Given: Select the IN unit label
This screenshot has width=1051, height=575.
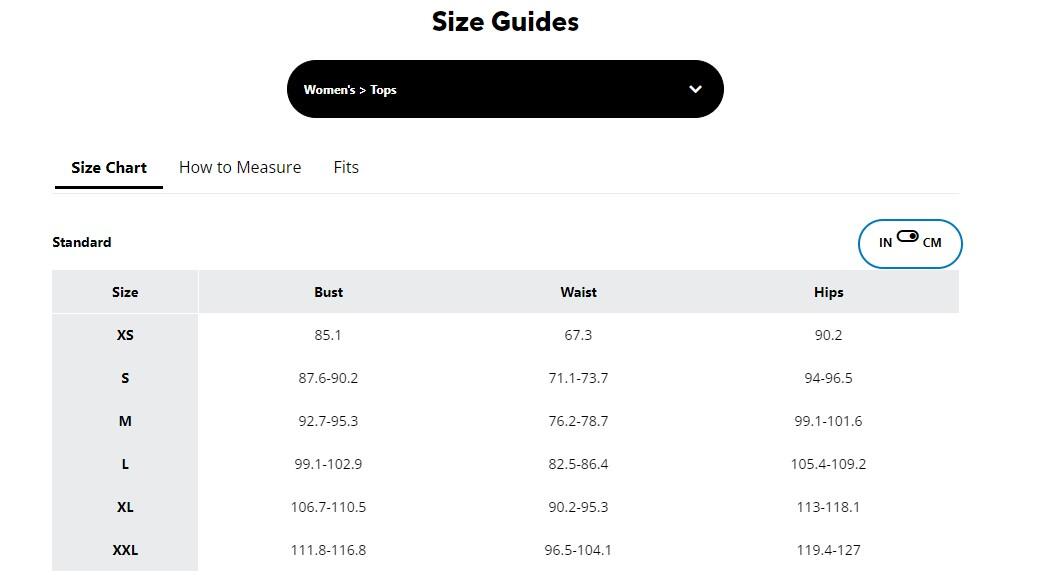Looking at the screenshot, I should [885, 243].
